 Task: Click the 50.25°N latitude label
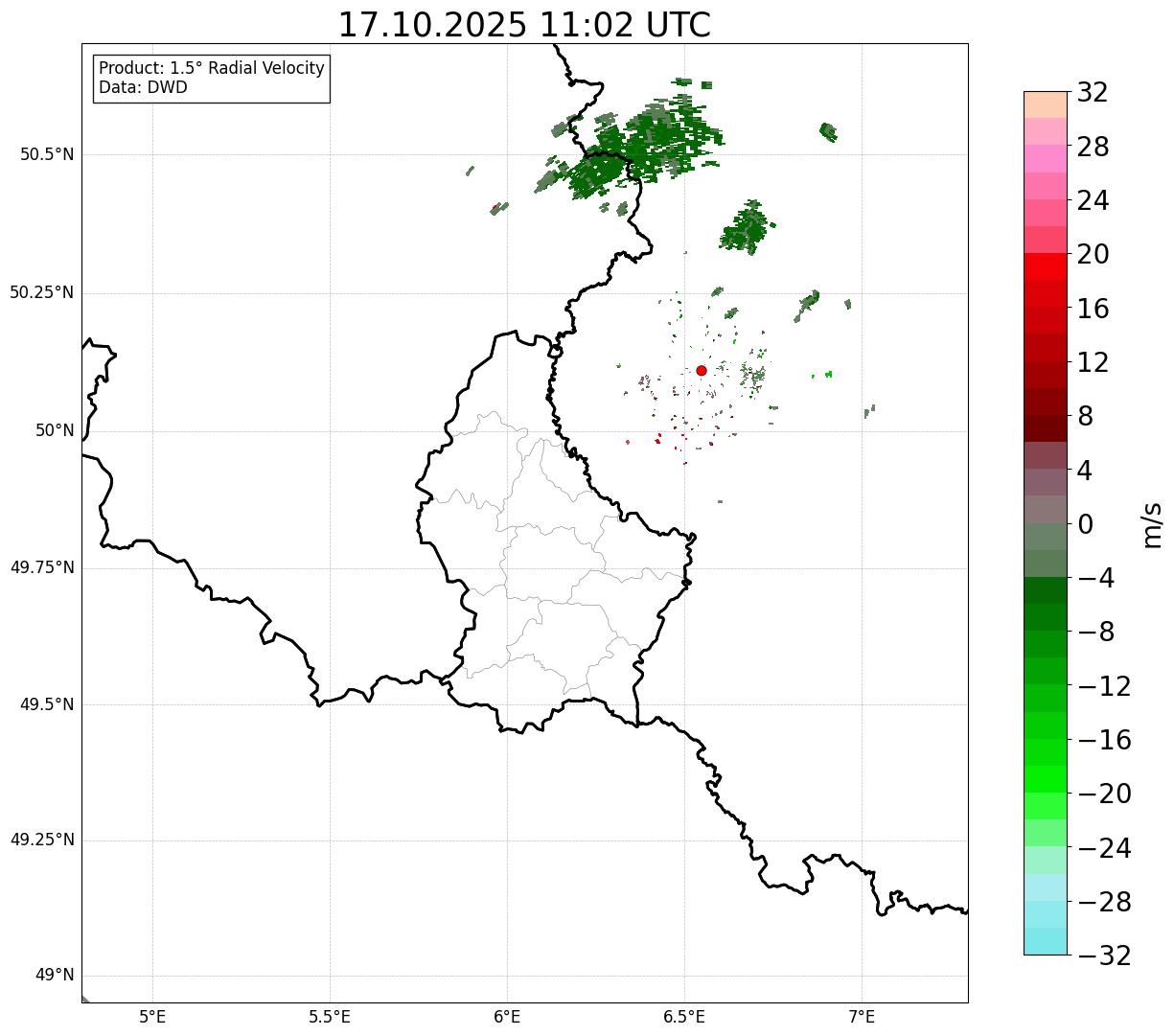click(x=42, y=292)
